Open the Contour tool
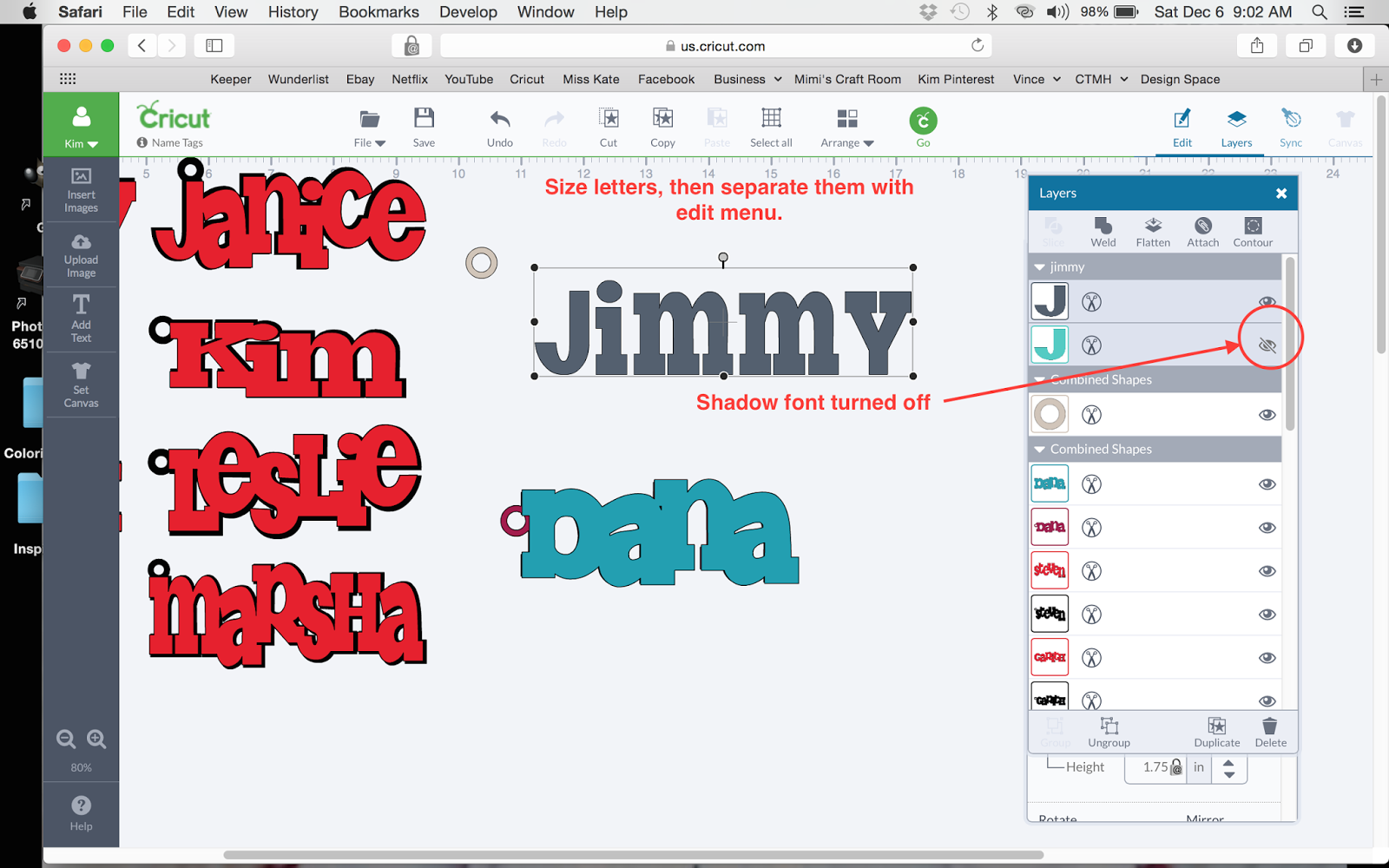This screenshot has height=868, width=1389. (1253, 230)
